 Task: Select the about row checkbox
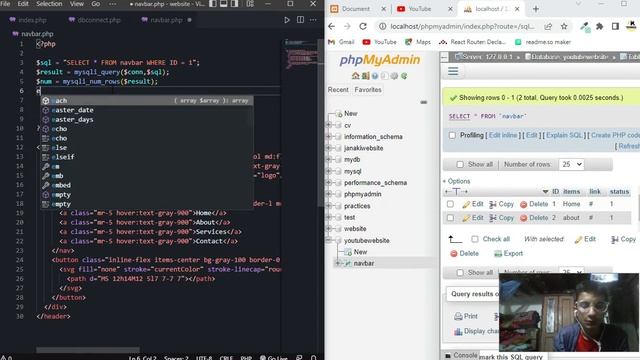(x=450, y=218)
